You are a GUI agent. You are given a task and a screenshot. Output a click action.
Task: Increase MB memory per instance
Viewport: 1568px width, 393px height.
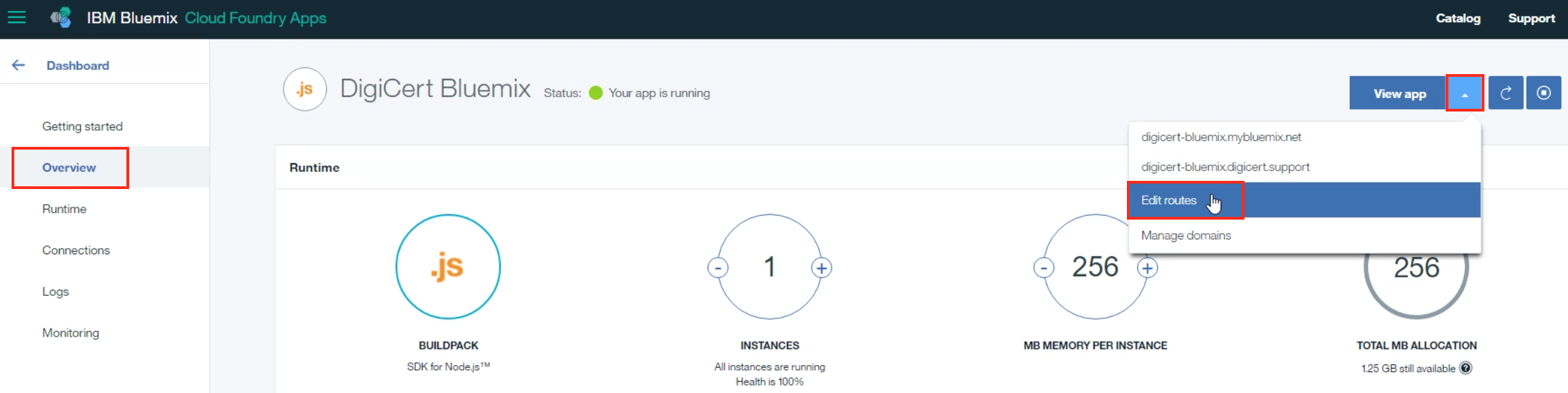tap(1148, 268)
